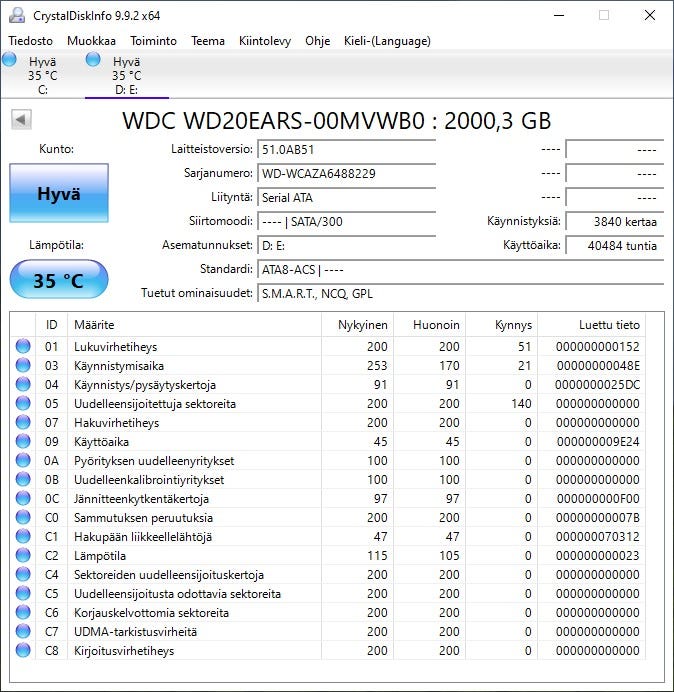Click status orb of Korjauskelvottomia sektoreita row
Image resolution: width=674 pixels, height=692 pixels.
pyautogui.click(x=23, y=612)
